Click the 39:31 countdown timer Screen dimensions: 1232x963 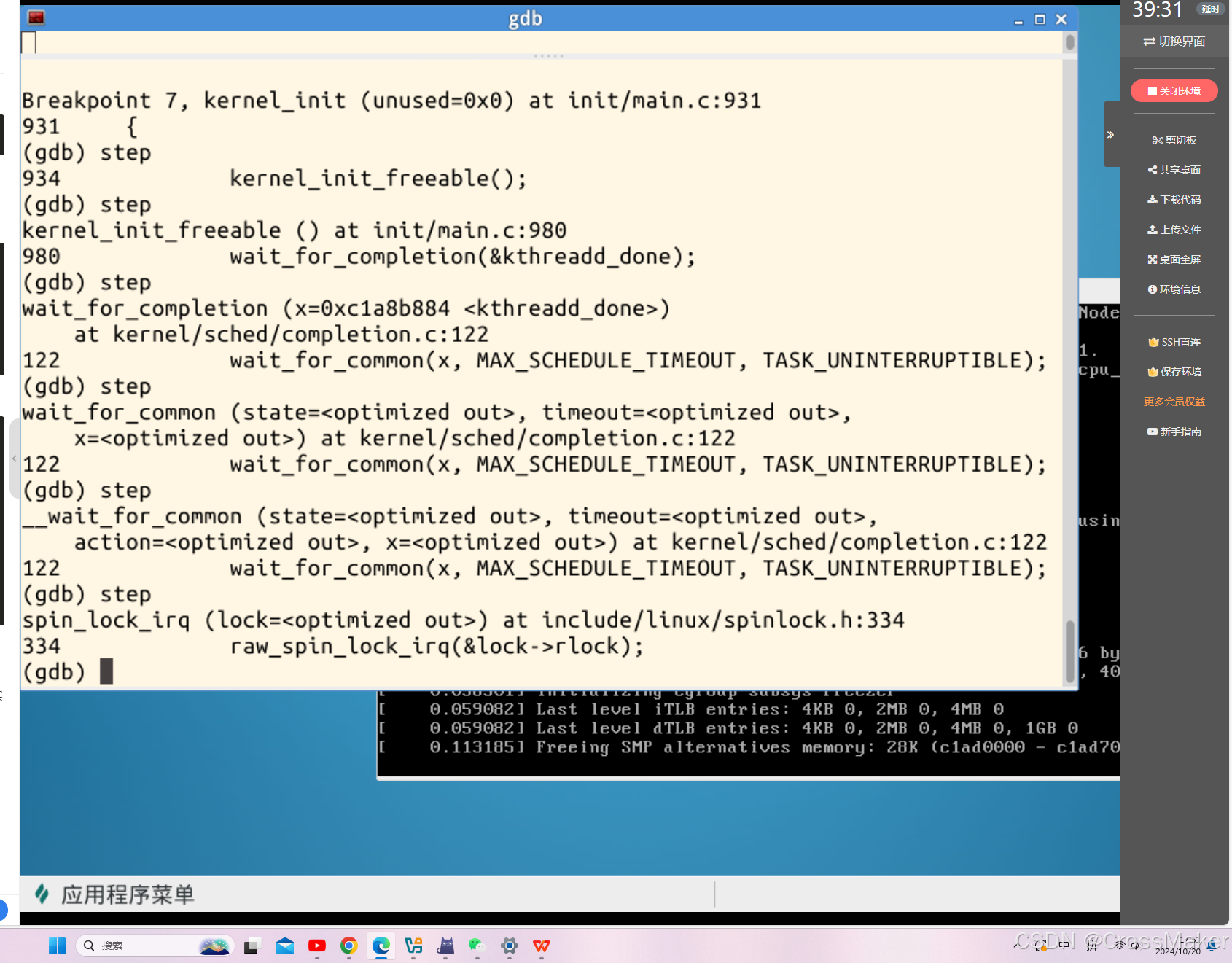[x=1158, y=9]
